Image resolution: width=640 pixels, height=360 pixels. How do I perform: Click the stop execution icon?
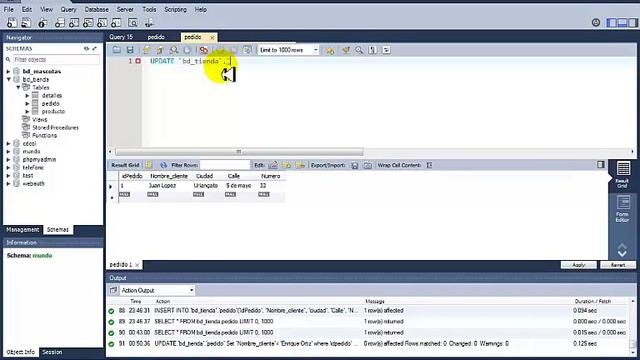click(x=187, y=50)
